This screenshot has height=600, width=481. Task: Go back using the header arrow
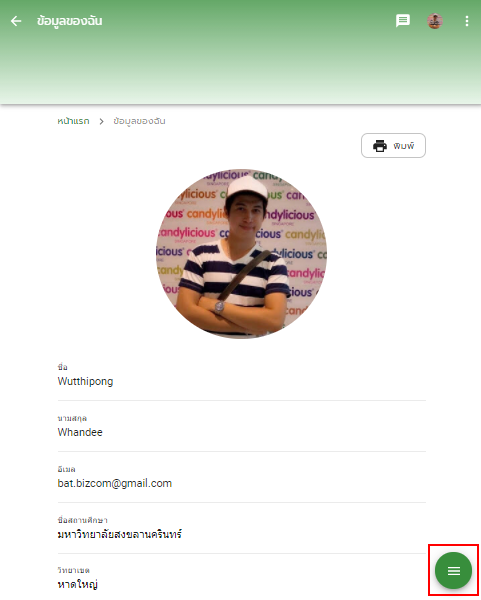point(16,21)
